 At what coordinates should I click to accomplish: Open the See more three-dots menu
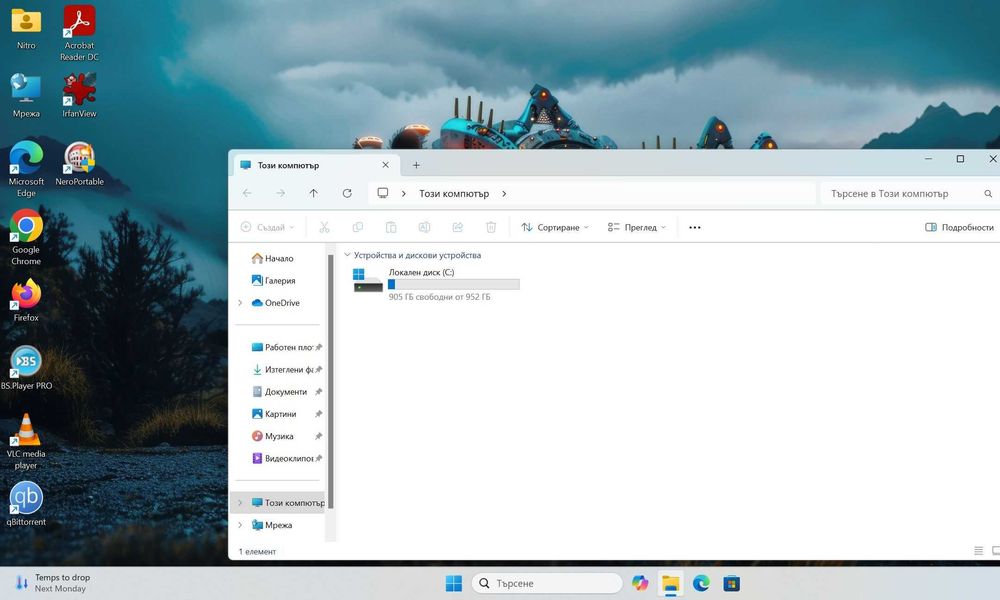click(695, 227)
